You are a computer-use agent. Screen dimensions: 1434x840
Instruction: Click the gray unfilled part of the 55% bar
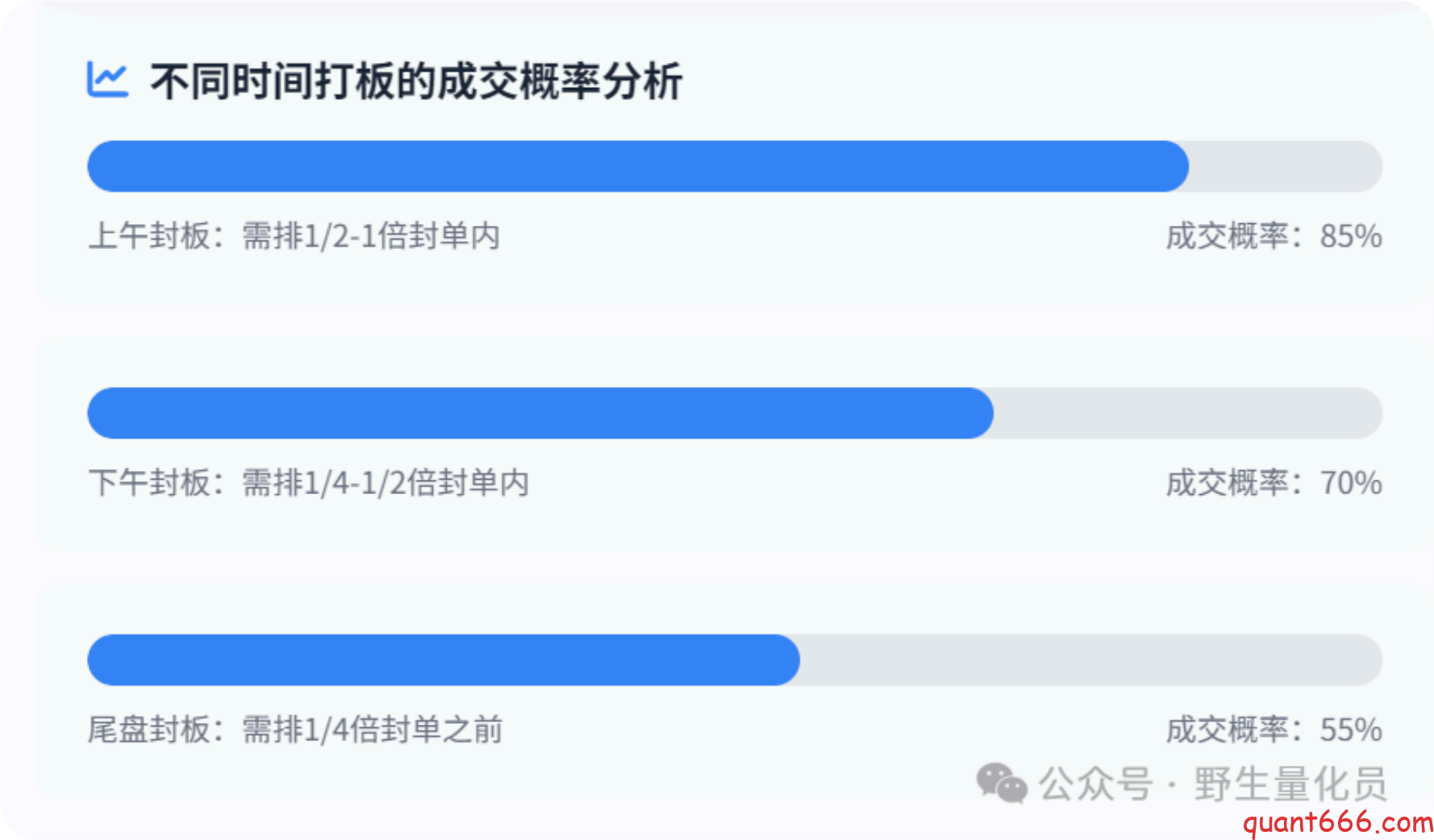[1090, 660]
